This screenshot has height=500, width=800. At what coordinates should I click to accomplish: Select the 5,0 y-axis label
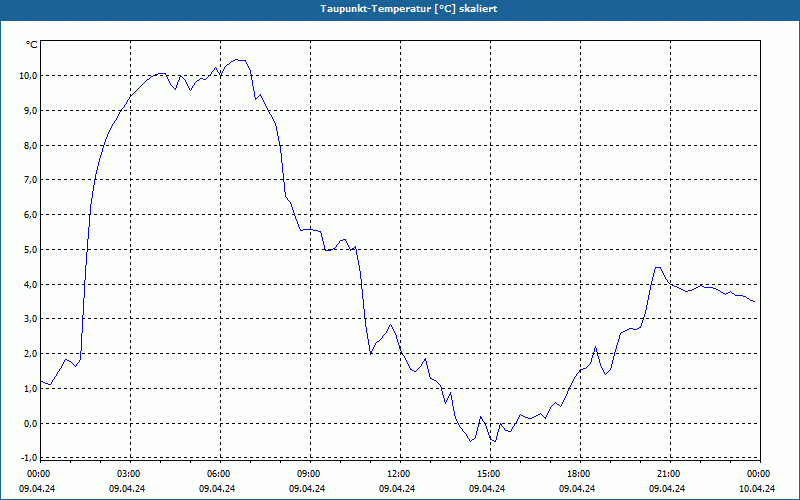(30, 249)
